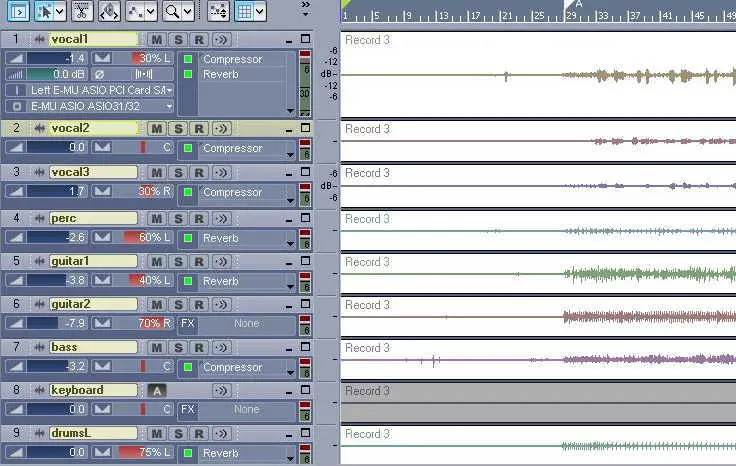This screenshot has width=736, height=466.
Task: Minimize the bass track strip
Action: point(289,349)
